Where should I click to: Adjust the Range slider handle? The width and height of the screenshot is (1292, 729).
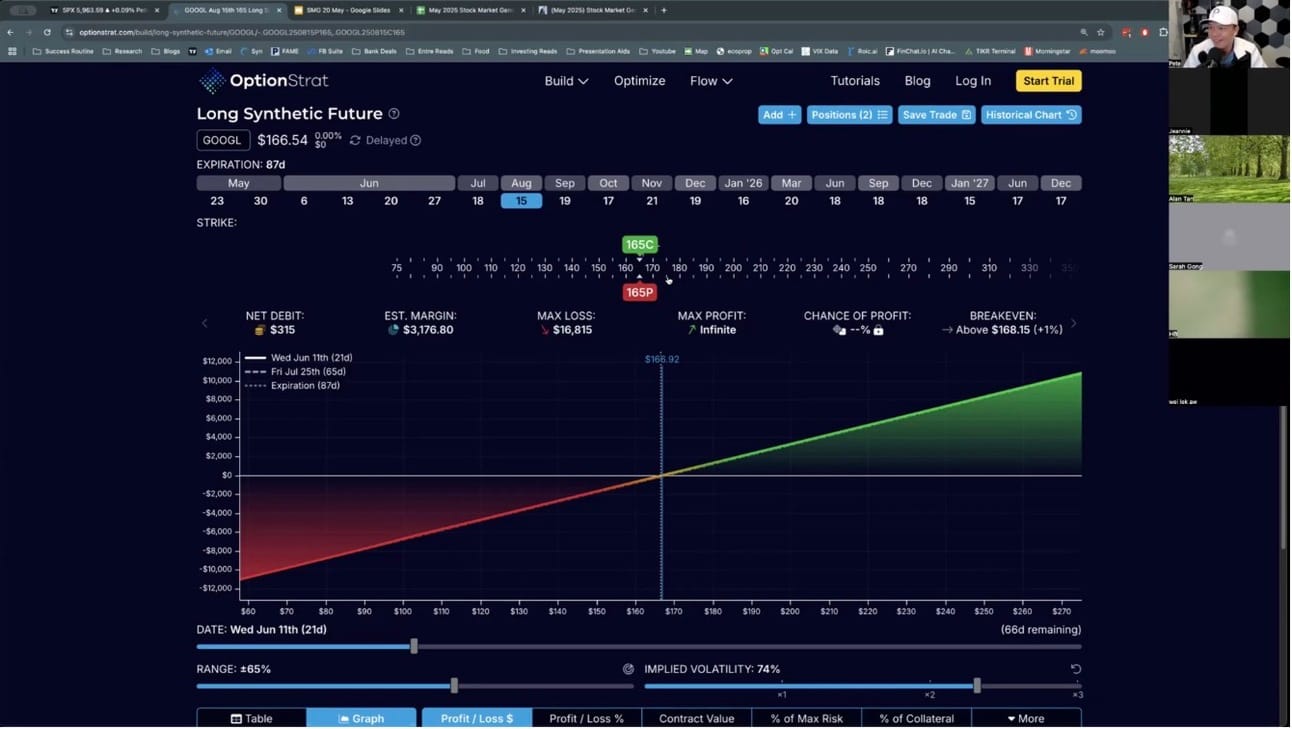[454, 686]
